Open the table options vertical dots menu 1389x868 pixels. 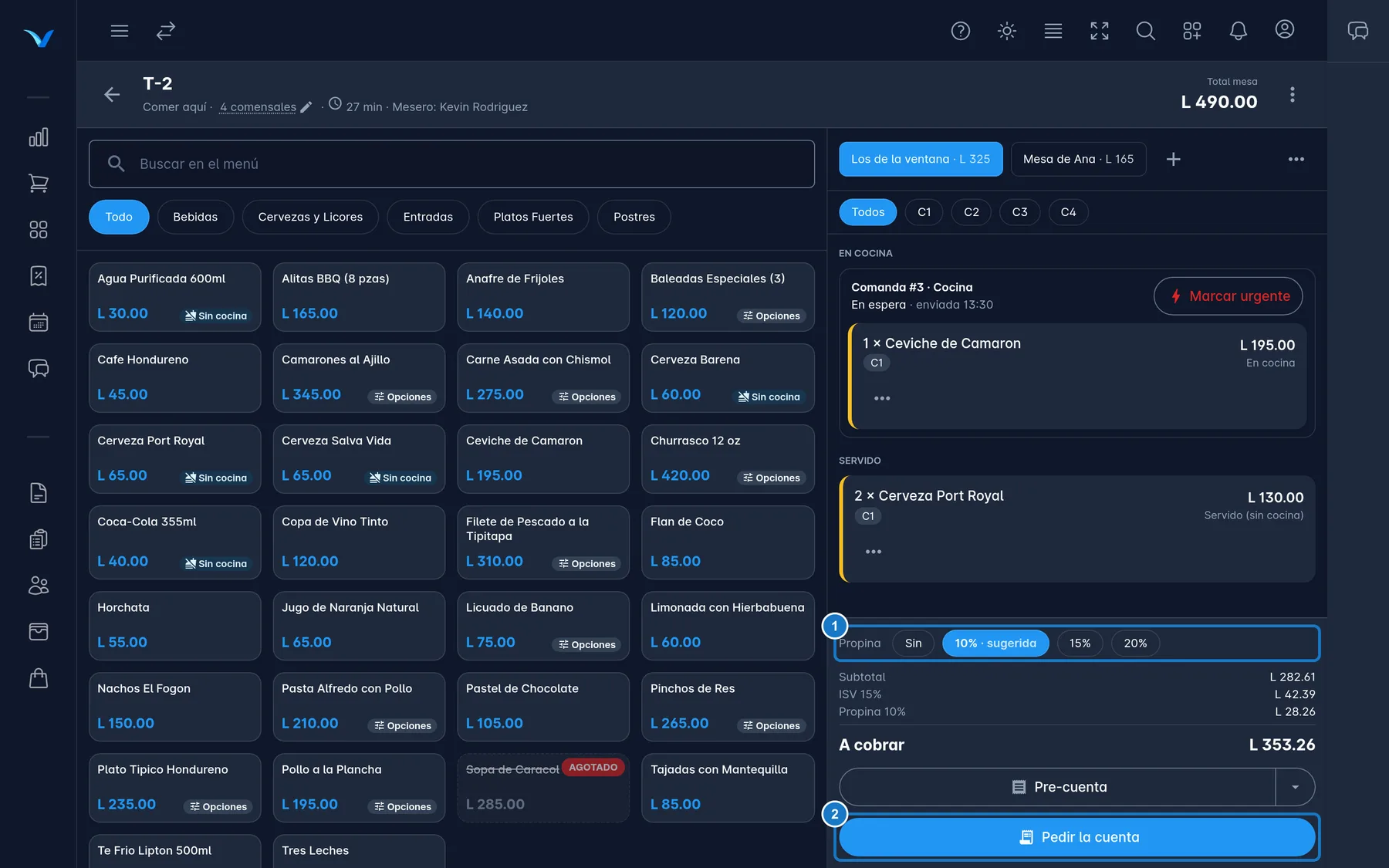[x=1293, y=95]
